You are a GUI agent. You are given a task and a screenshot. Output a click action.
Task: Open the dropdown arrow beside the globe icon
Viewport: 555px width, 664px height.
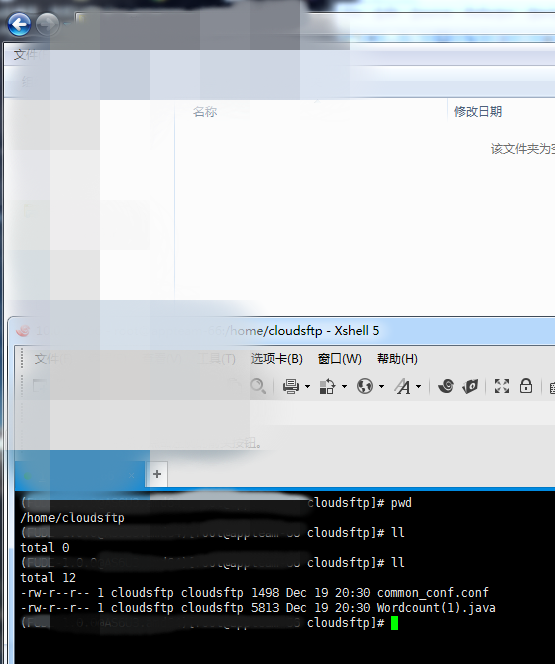(x=381, y=386)
